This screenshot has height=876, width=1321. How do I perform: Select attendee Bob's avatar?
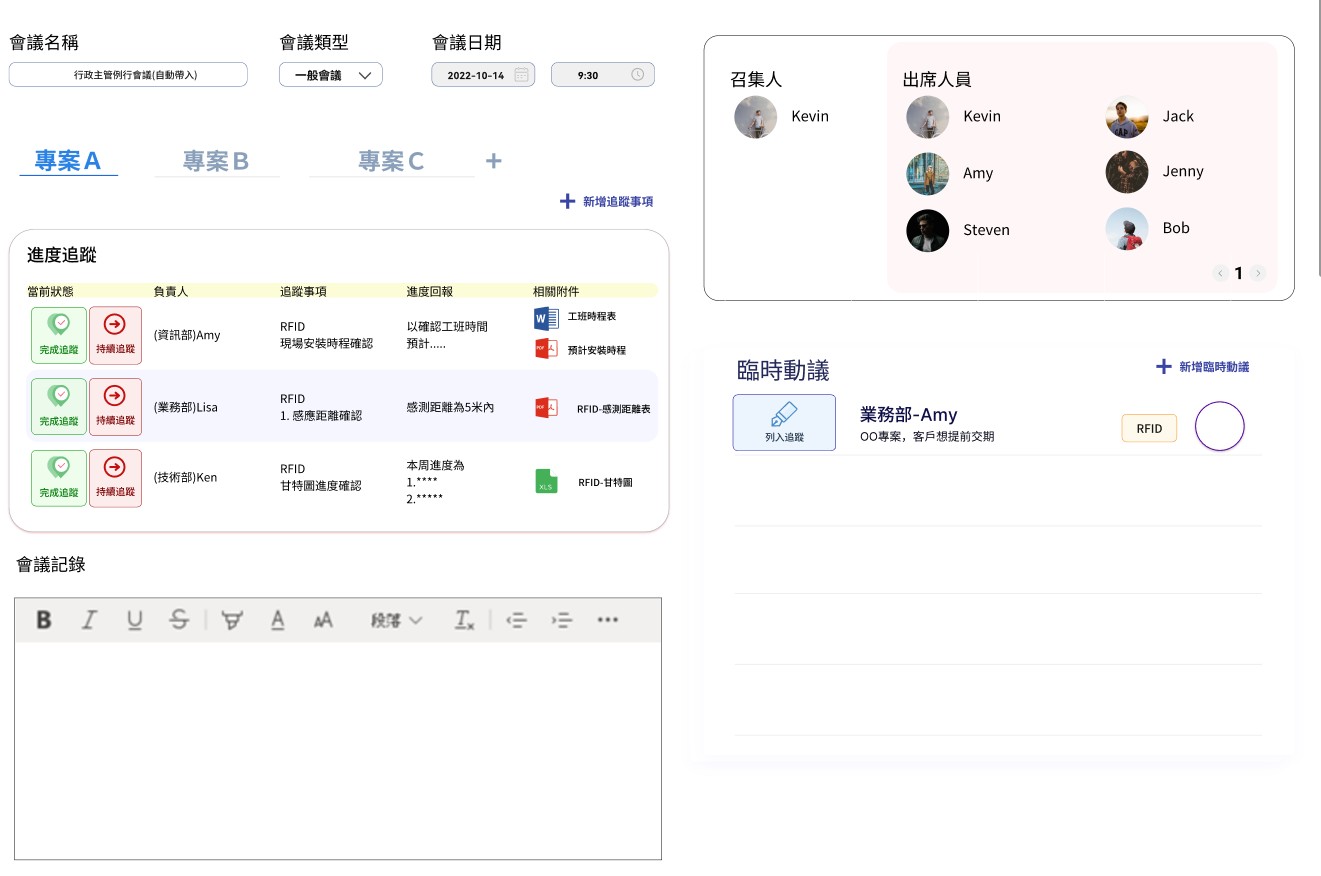1127,229
